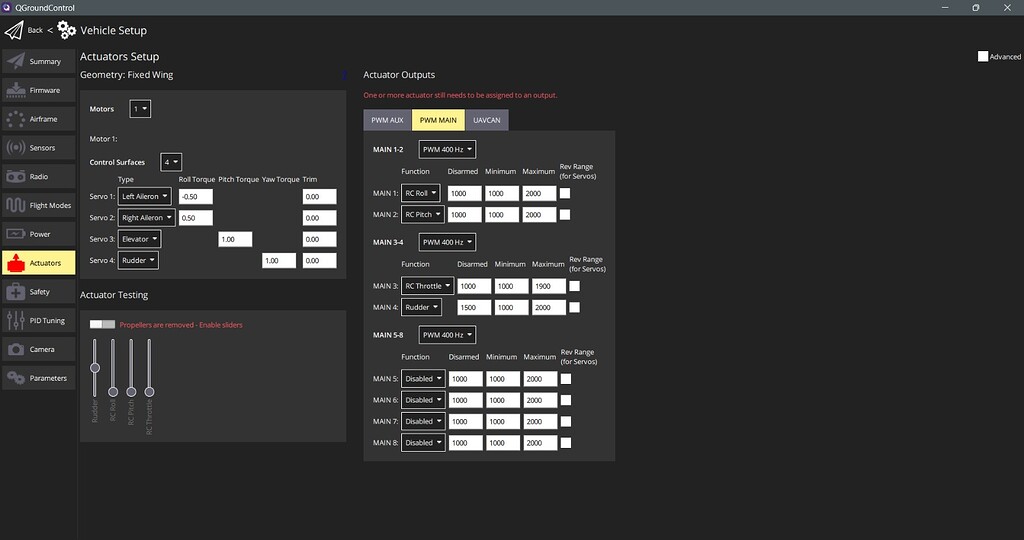This screenshot has width=1024, height=540.
Task: Click the Radio controller icon
Action: [16, 177]
